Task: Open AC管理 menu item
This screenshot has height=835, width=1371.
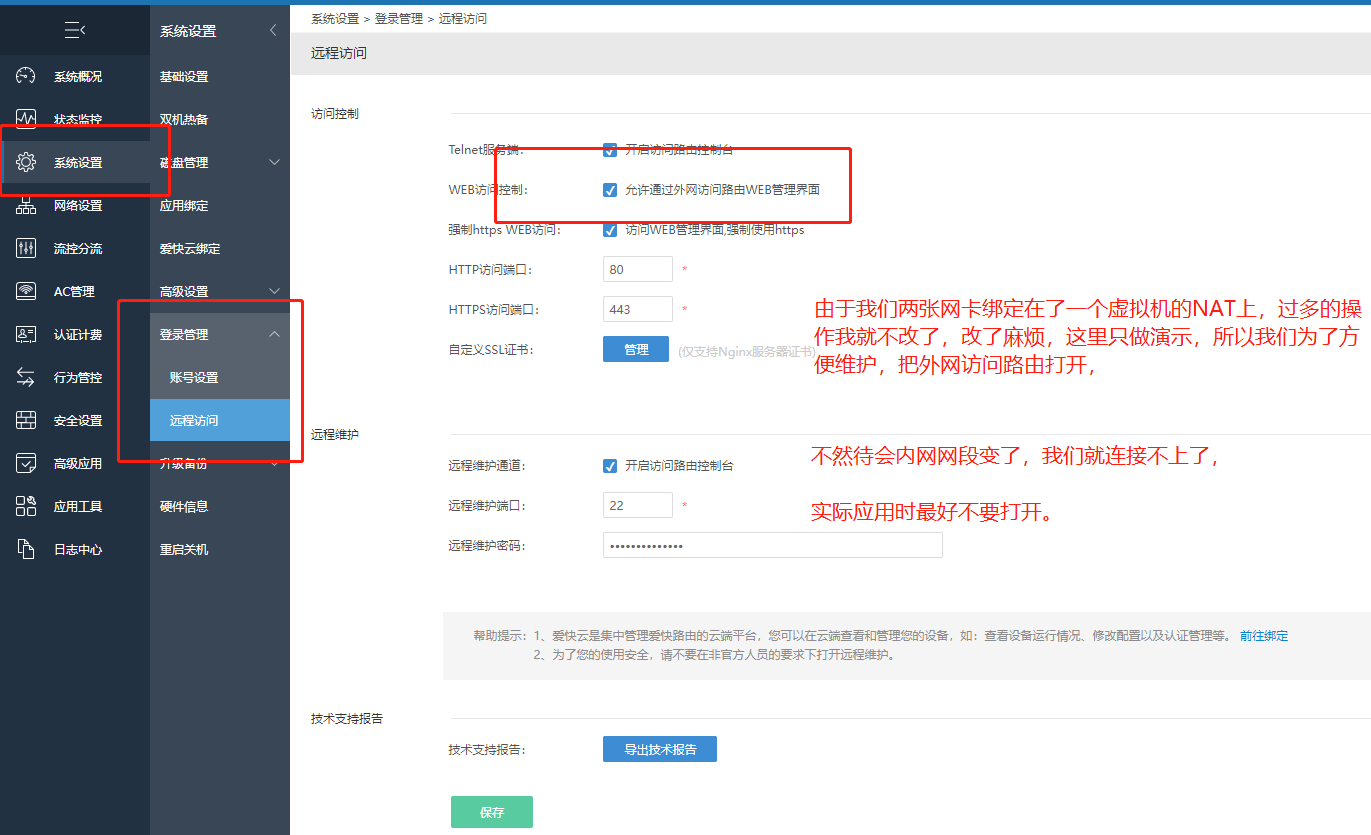Action: pos(75,291)
